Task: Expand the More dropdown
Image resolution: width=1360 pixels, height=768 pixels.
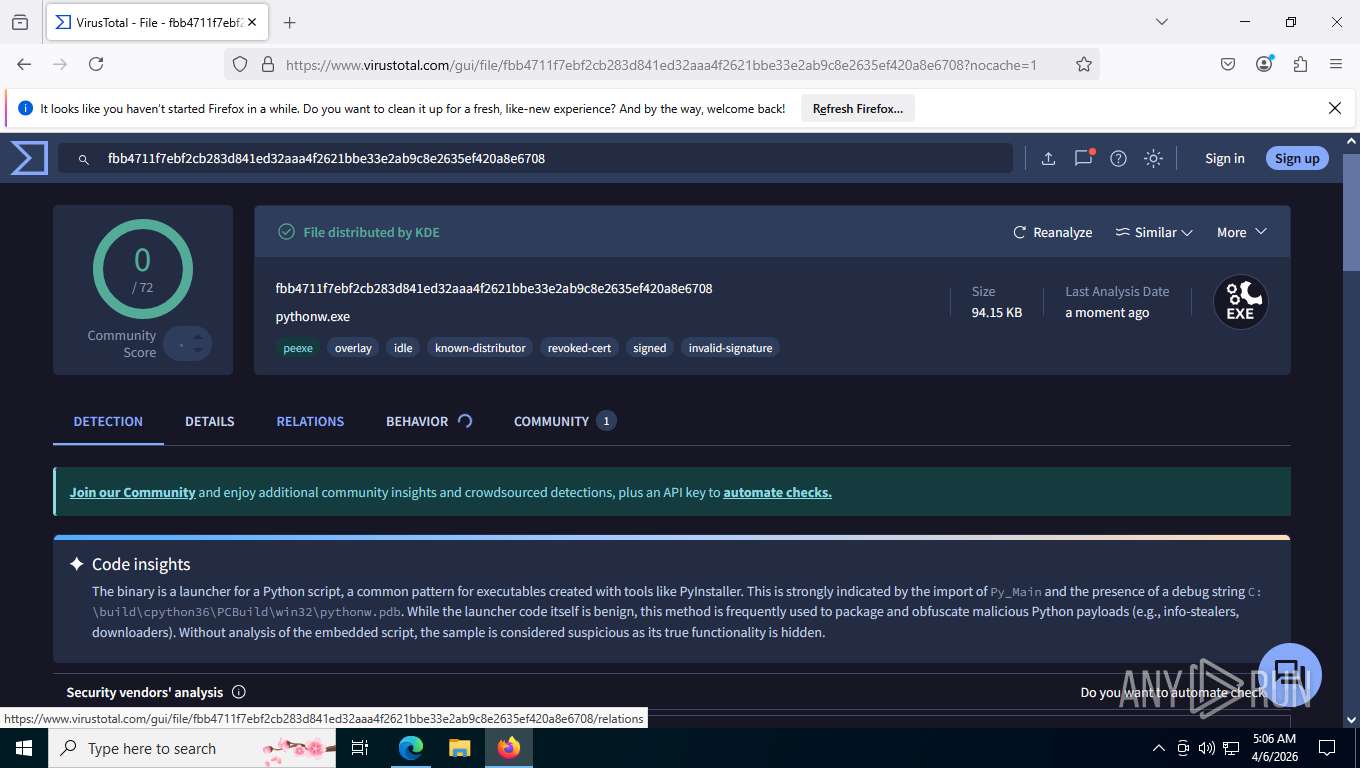Action: click(1242, 232)
